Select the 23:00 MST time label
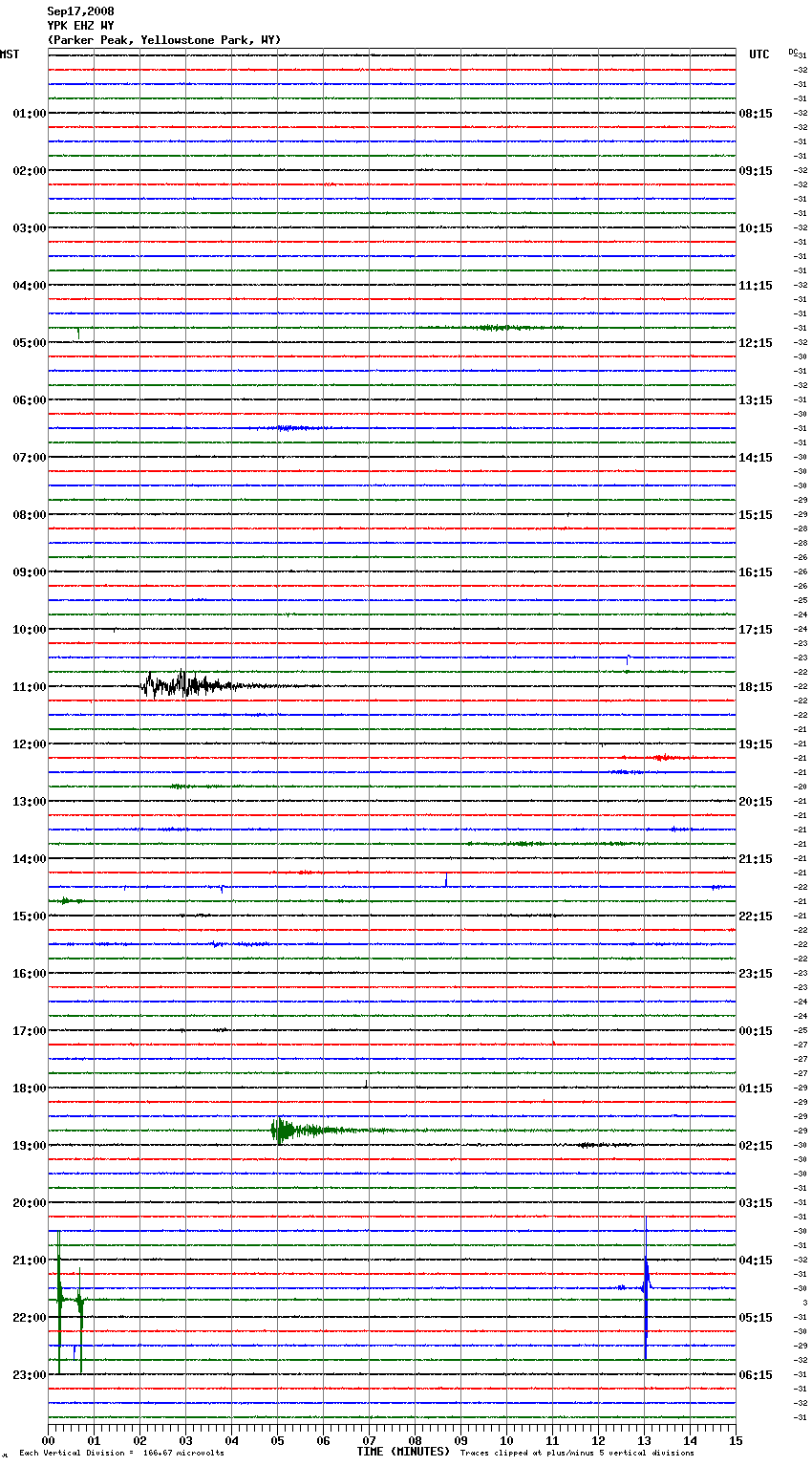The image size is (812, 1466). click(x=30, y=1375)
